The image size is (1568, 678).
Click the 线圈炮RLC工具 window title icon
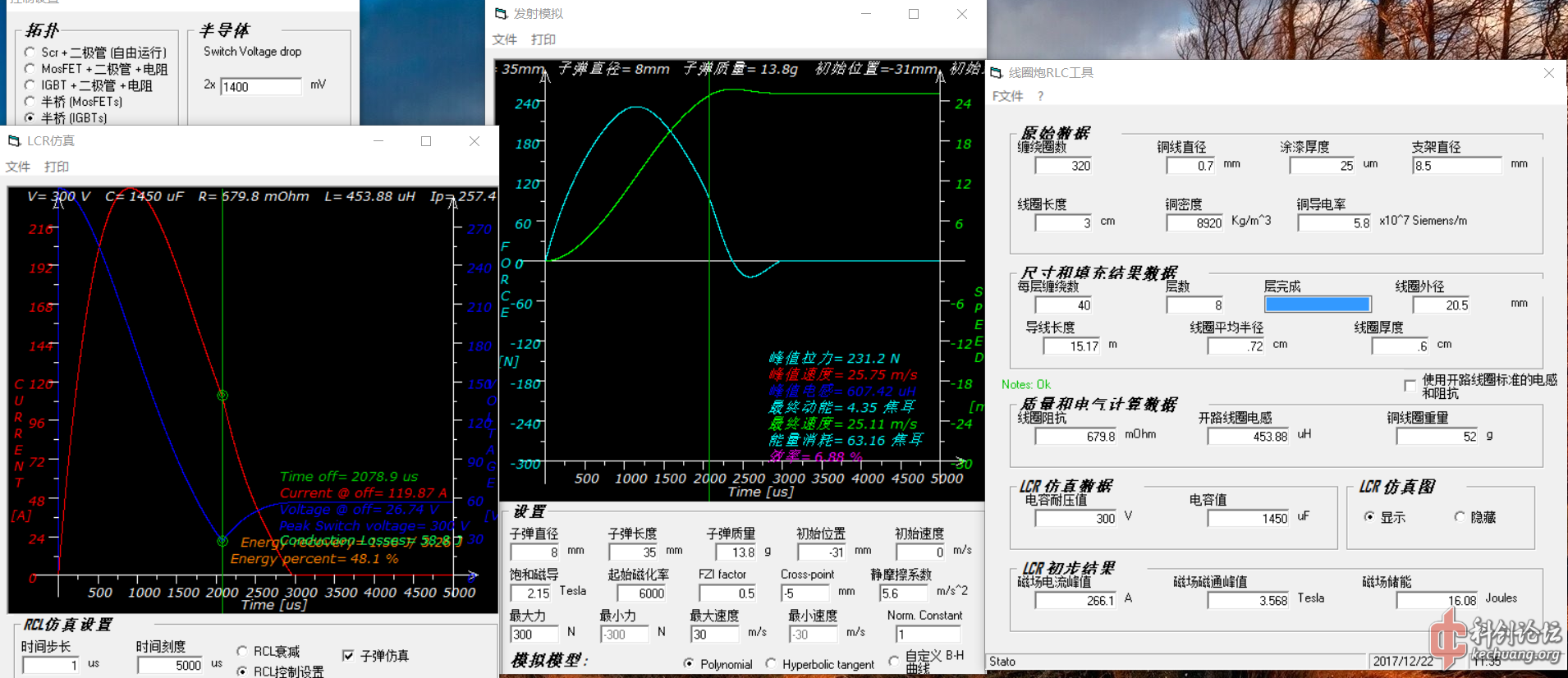click(996, 73)
